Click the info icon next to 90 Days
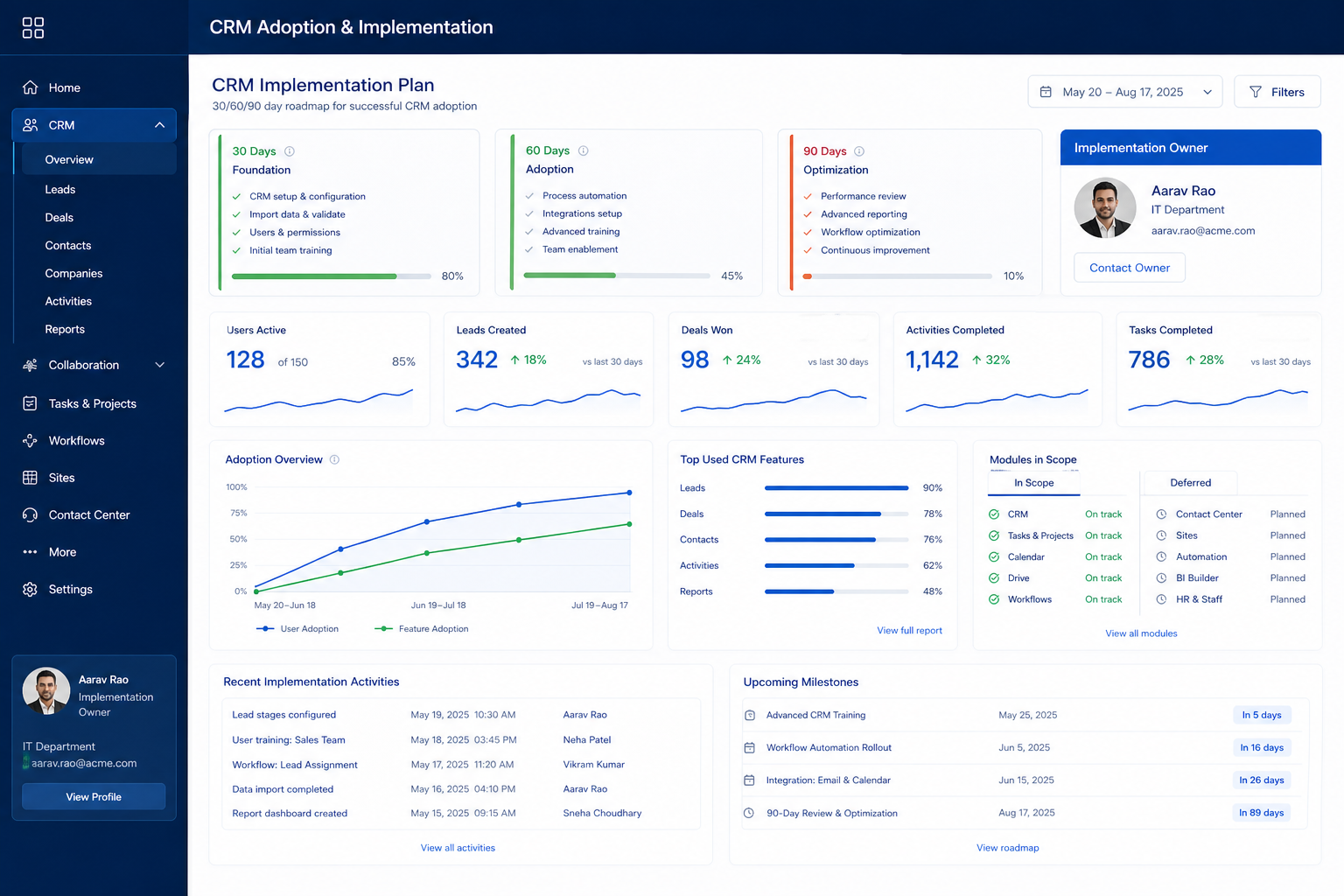 [x=859, y=151]
